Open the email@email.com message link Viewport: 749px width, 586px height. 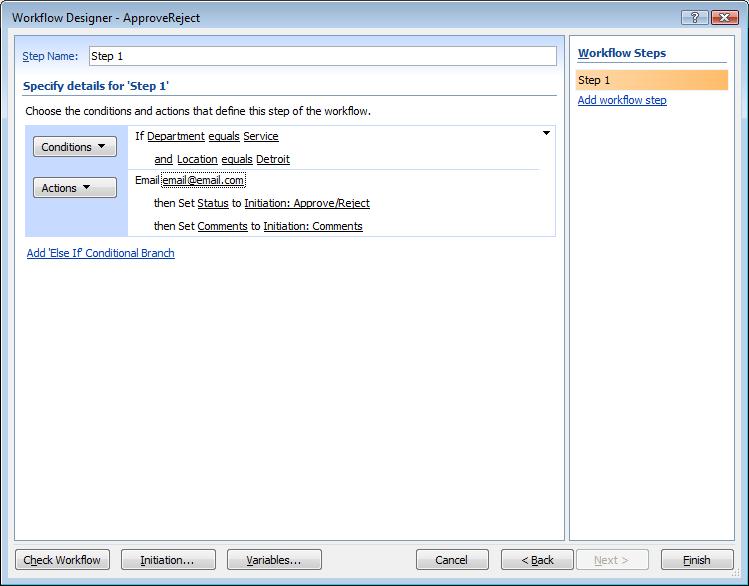[x=203, y=180]
